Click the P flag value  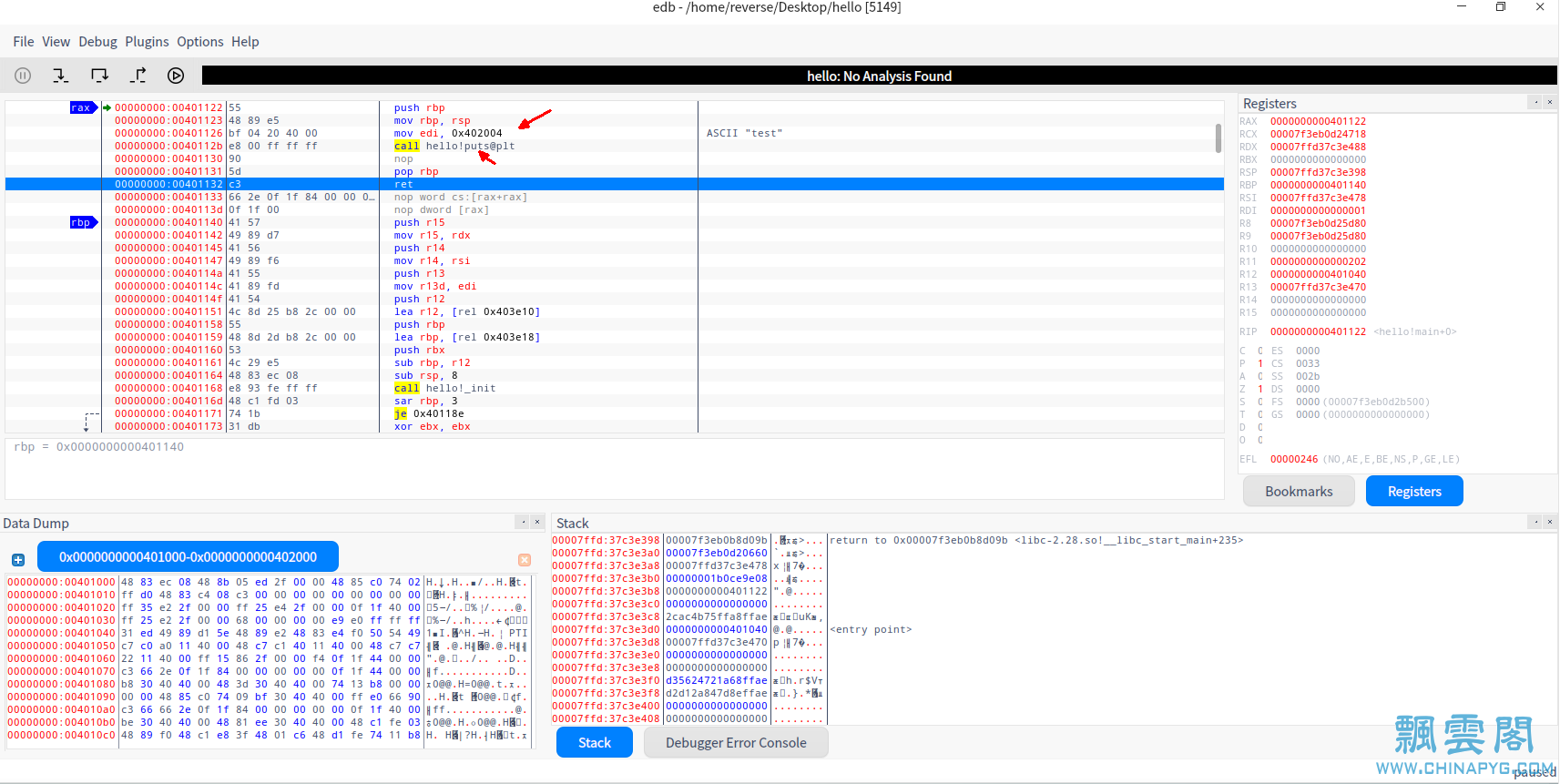(x=1260, y=363)
